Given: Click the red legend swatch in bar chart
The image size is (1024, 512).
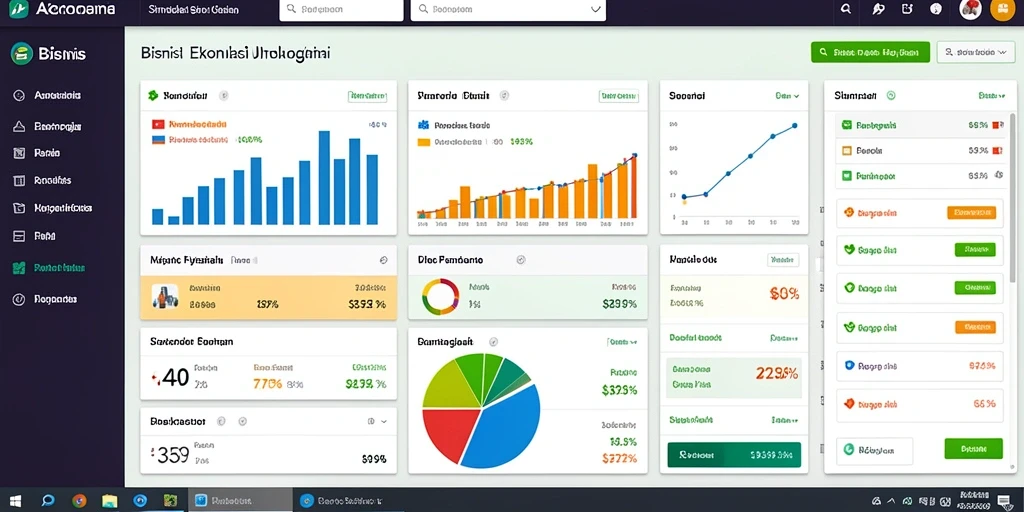Looking at the screenshot, I should click(x=158, y=124).
